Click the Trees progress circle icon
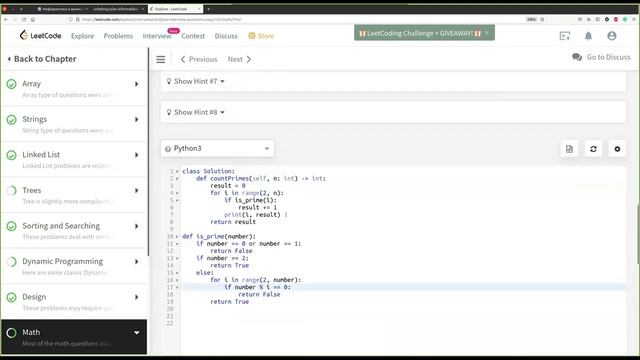Image resolution: width=640 pixels, height=360 pixels. coord(11,191)
